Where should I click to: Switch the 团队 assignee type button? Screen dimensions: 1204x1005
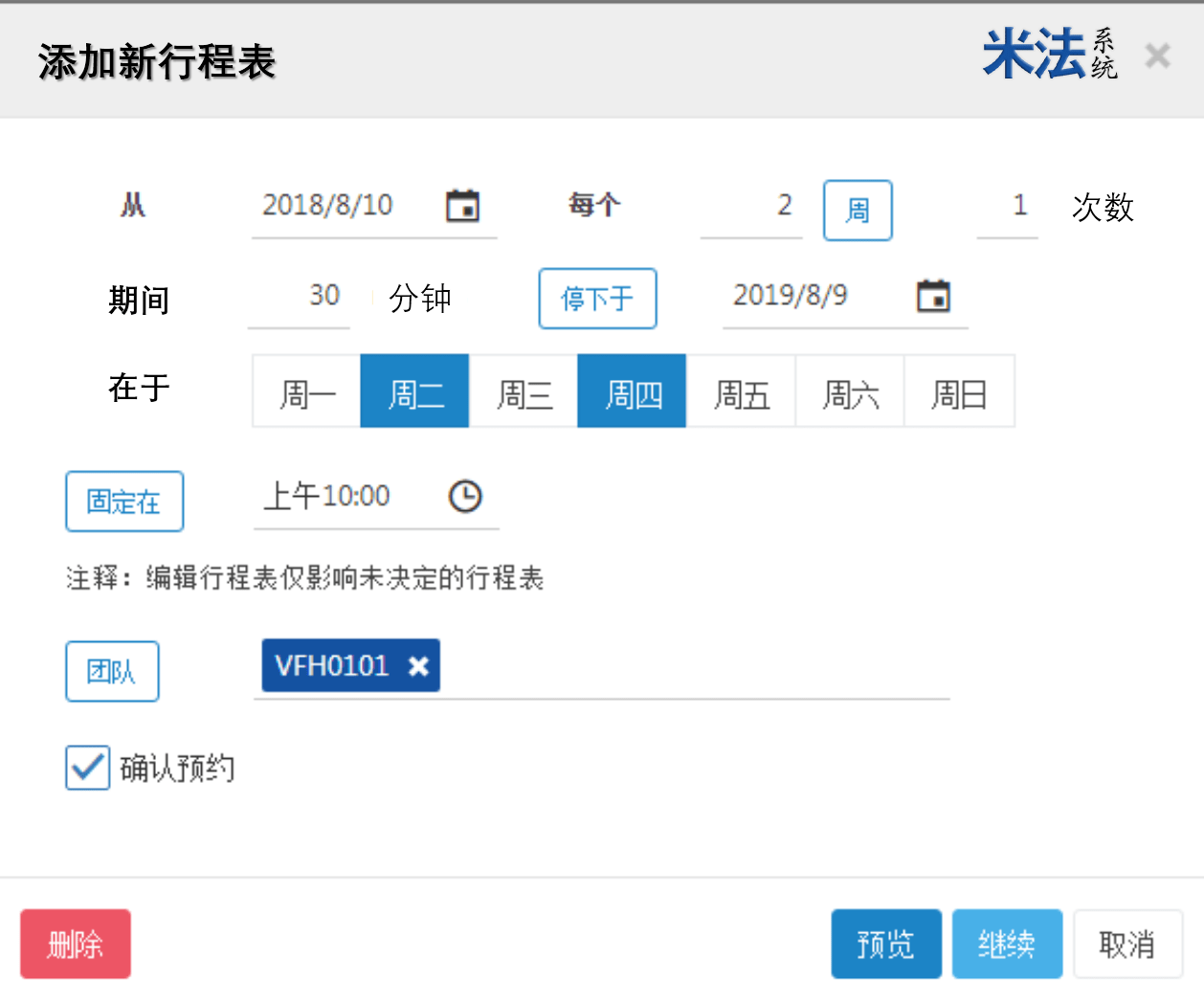click(112, 672)
